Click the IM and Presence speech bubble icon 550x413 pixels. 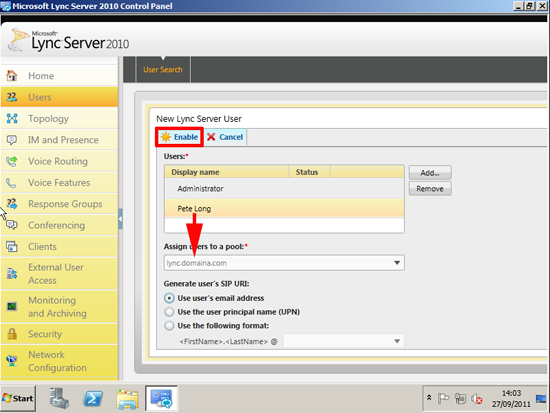click(12, 140)
